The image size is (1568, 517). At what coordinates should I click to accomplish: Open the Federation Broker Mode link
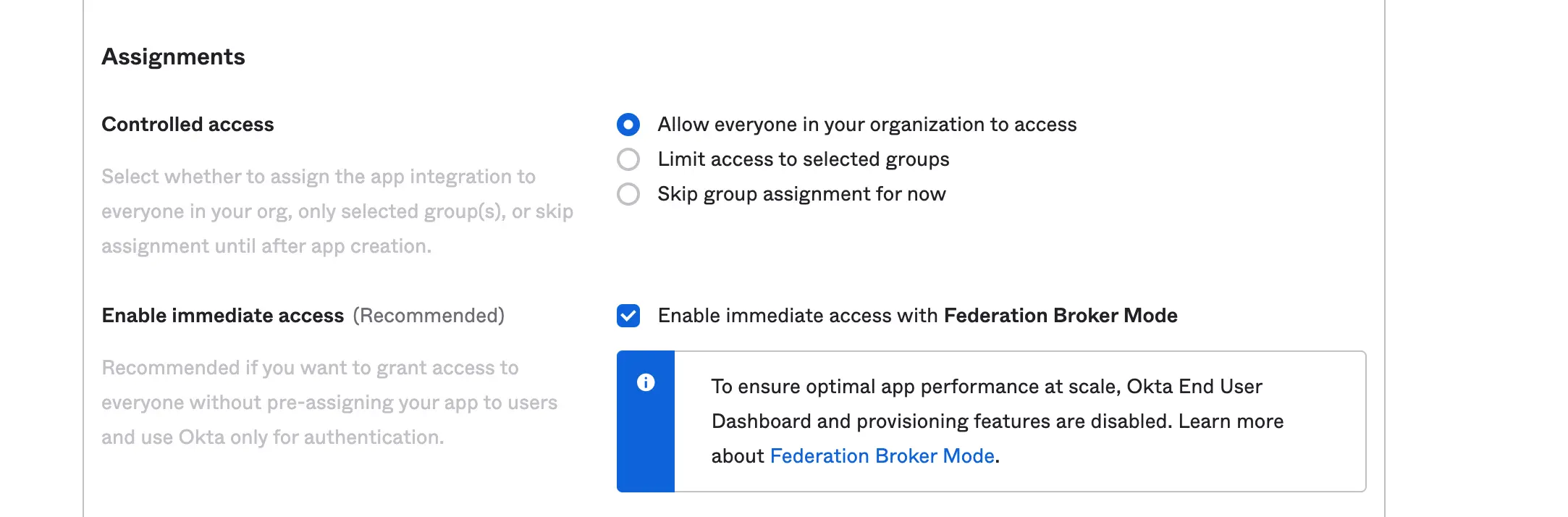882,456
